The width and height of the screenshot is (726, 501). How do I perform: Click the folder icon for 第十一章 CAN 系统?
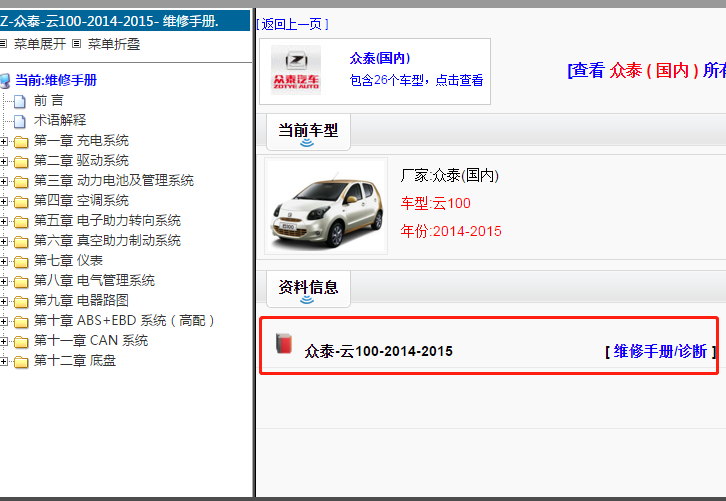pos(21,341)
